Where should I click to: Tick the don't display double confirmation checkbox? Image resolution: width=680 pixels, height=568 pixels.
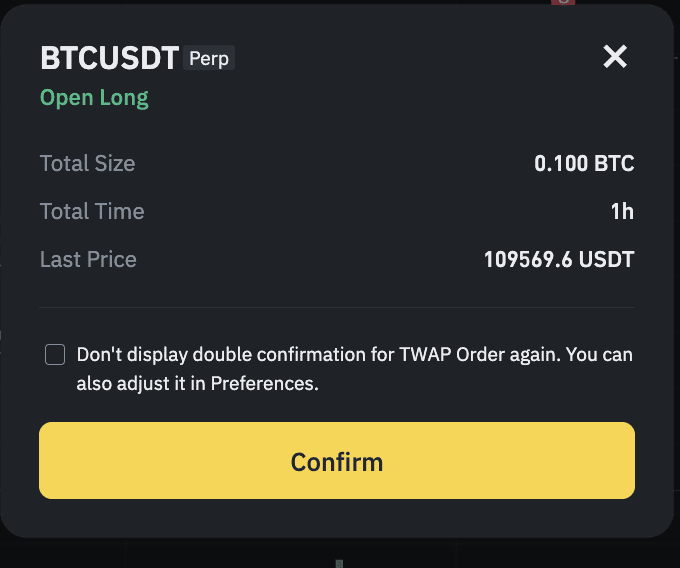55,355
